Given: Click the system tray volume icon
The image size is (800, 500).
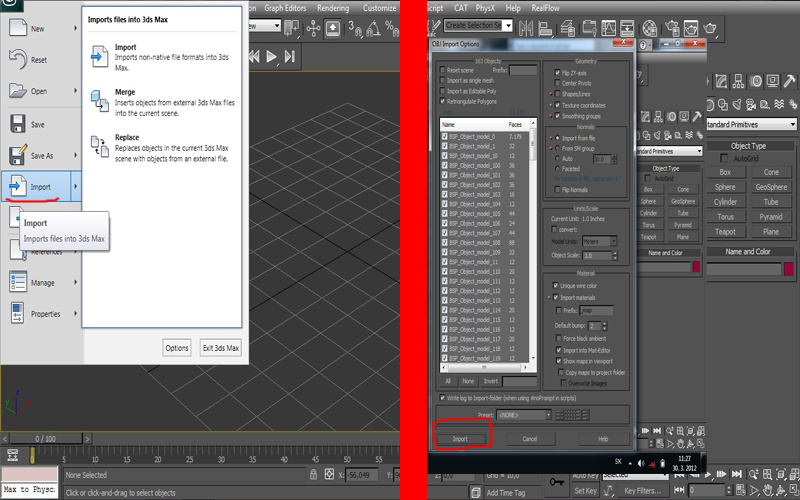Looking at the screenshot, I should [x=640, y=463].
